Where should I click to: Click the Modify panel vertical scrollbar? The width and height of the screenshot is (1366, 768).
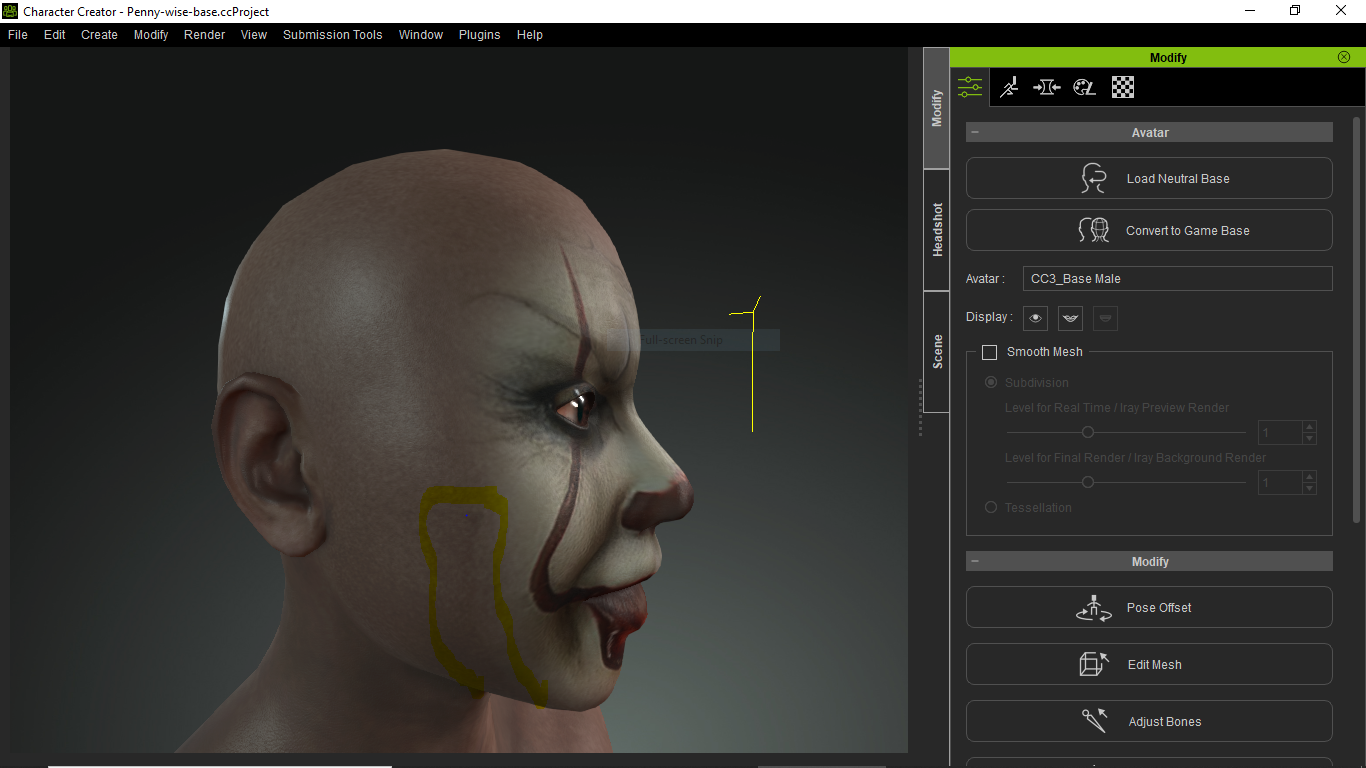(1357, 320)
